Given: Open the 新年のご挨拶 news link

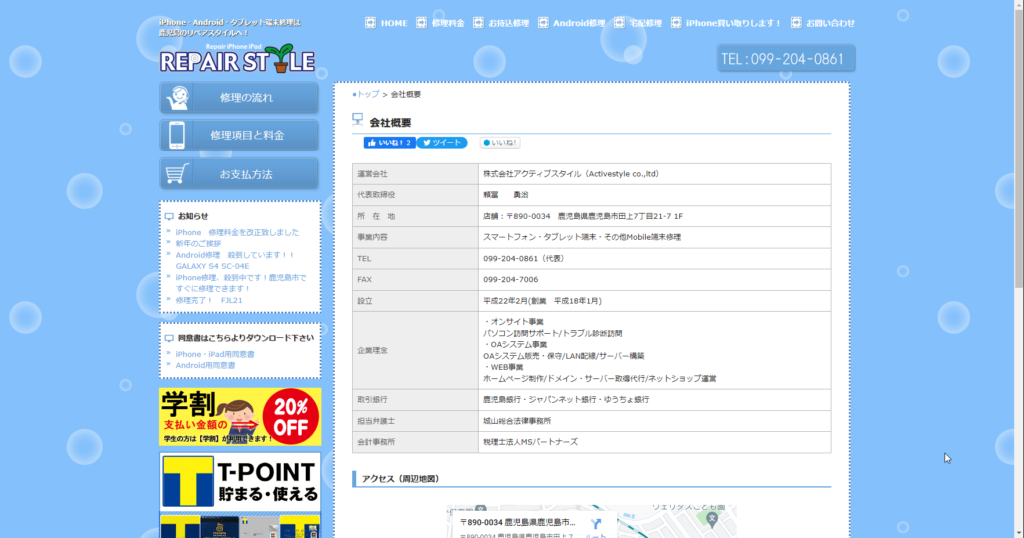Looking at the screenshot, I should [x=198, y=244].
